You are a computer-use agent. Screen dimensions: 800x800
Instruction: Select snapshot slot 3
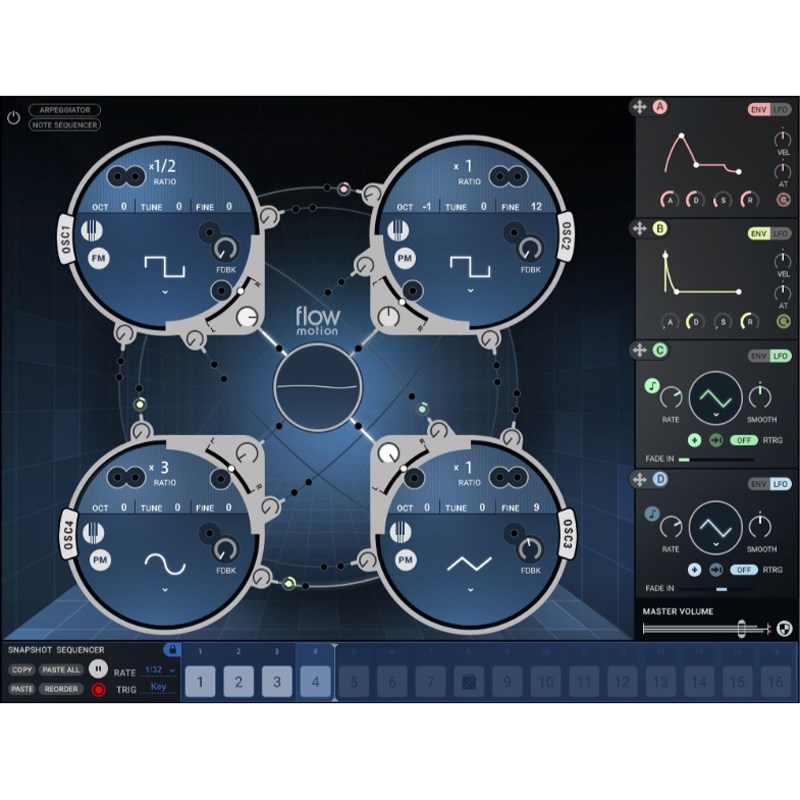pos(277,682)
